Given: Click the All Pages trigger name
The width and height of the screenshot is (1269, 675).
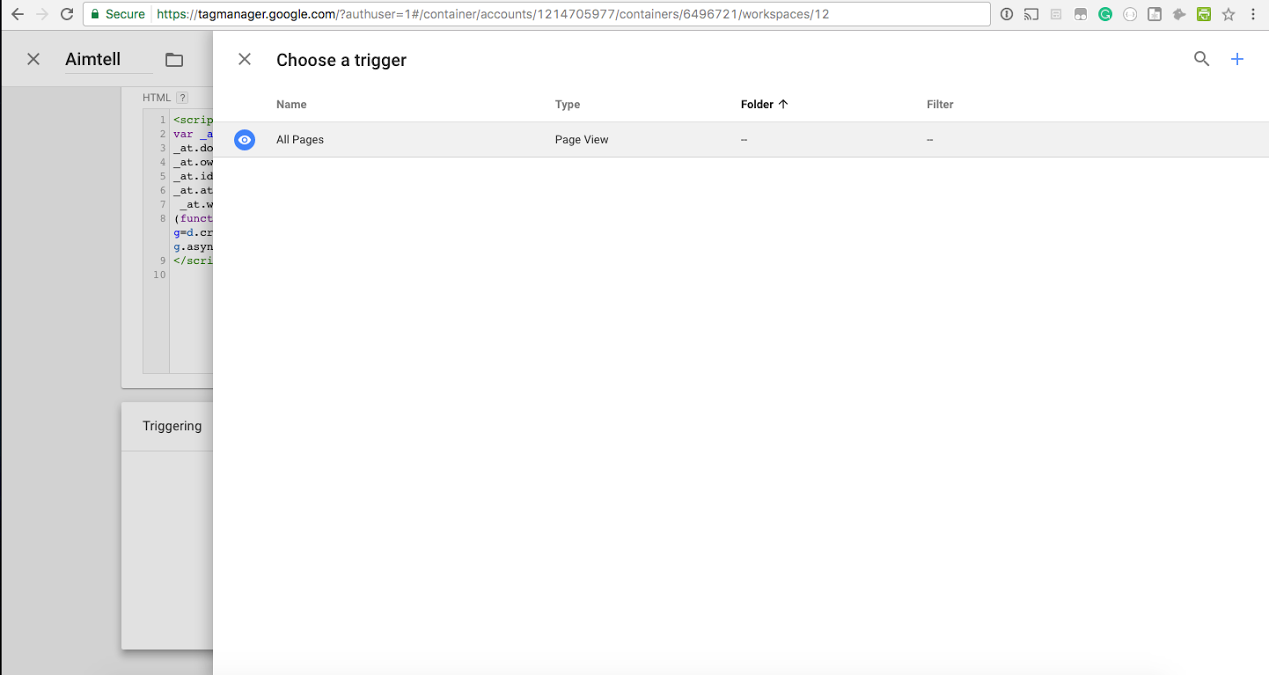Looking at the screenshot, I should pyautogui.click(x=300, y=140).
